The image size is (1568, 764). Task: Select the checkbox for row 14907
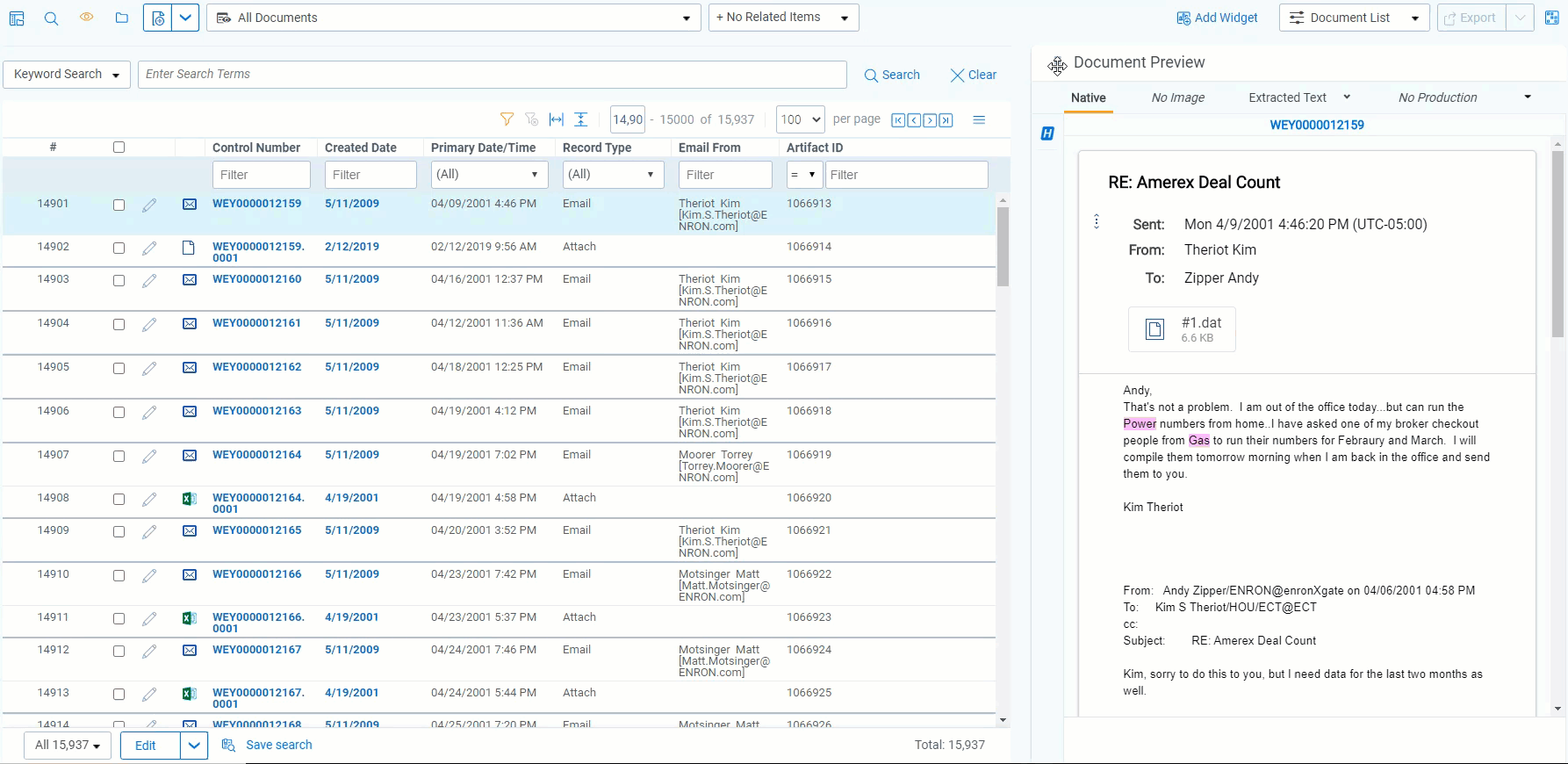tap(119, 456)
